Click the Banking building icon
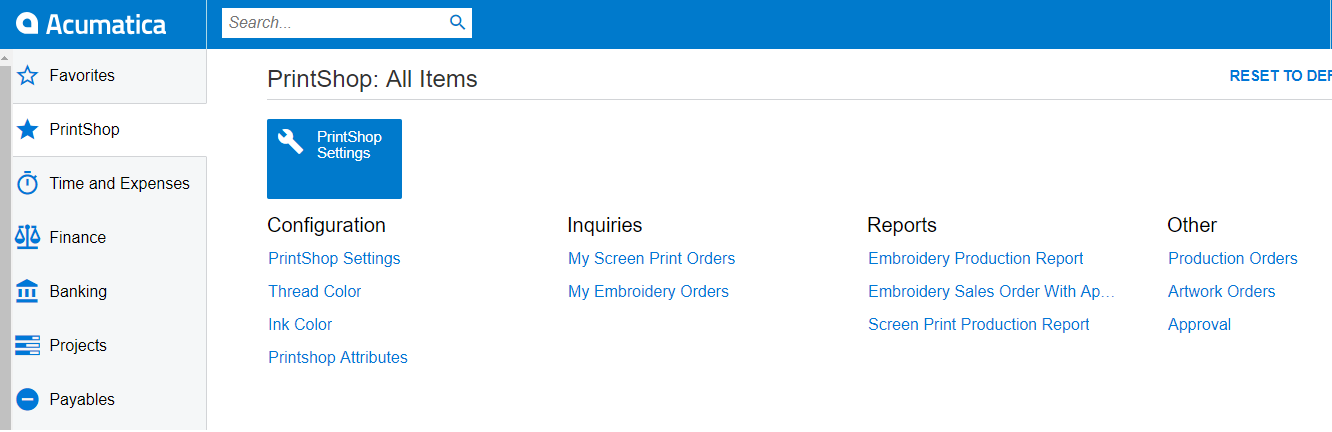 pyautogui.click(x=28, y=292)
